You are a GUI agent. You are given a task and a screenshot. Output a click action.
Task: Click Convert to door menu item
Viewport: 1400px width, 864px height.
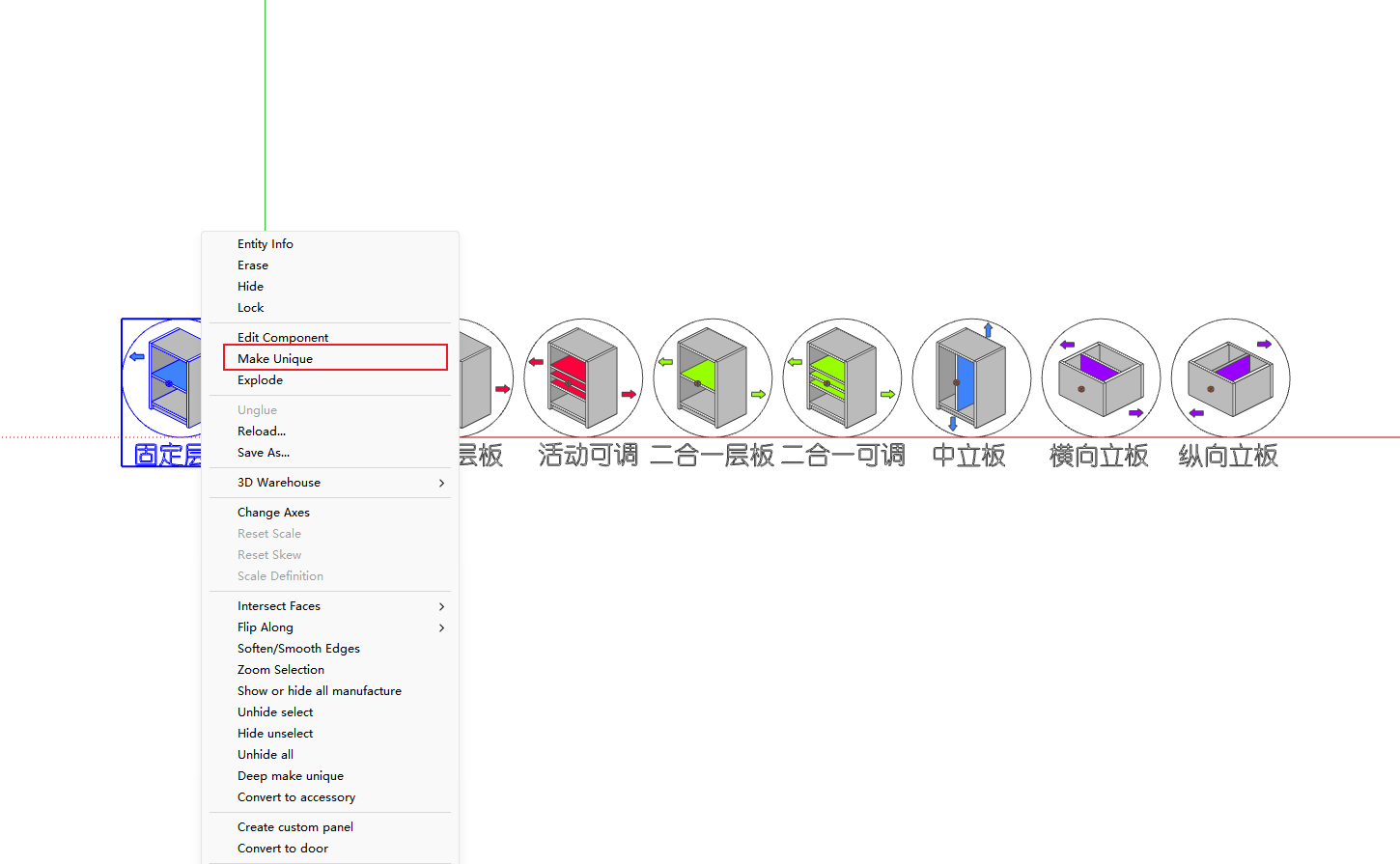283,849
